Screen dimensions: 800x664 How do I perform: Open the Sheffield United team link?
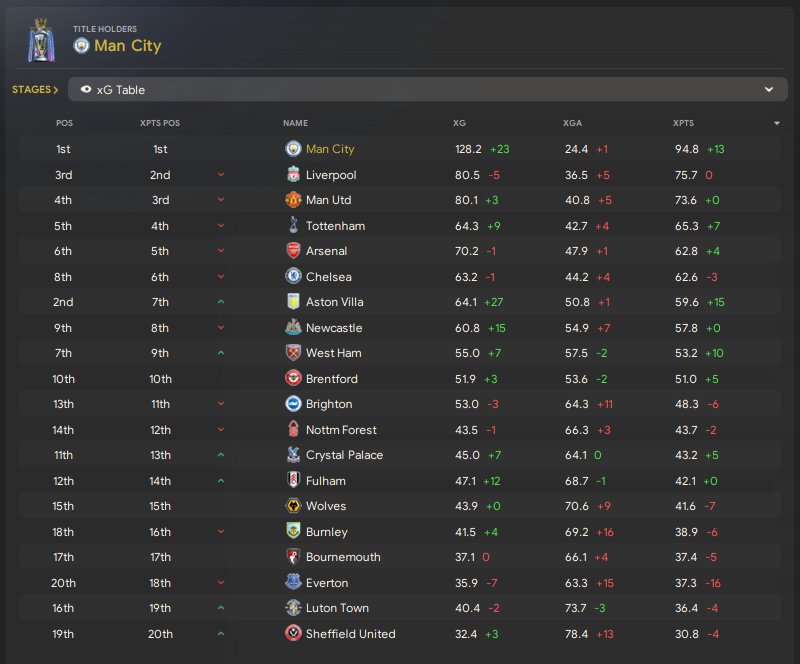[350, 634]
